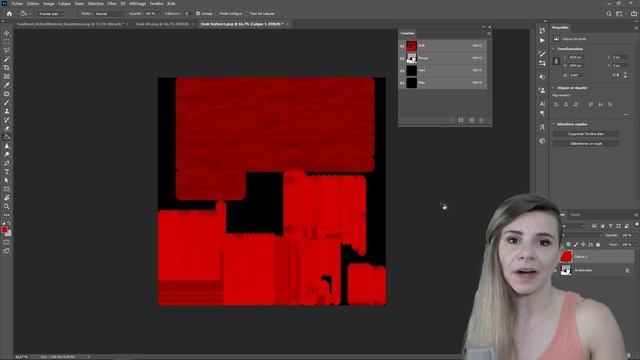Load channel as selection button
The image size is (640, 360).
point(451,120)
